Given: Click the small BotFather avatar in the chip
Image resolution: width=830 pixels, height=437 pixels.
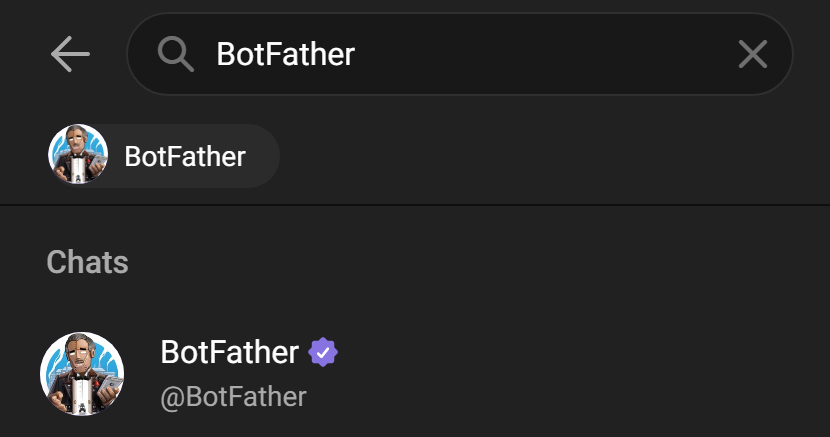Looking at the screenshot, I should (78, 155).
